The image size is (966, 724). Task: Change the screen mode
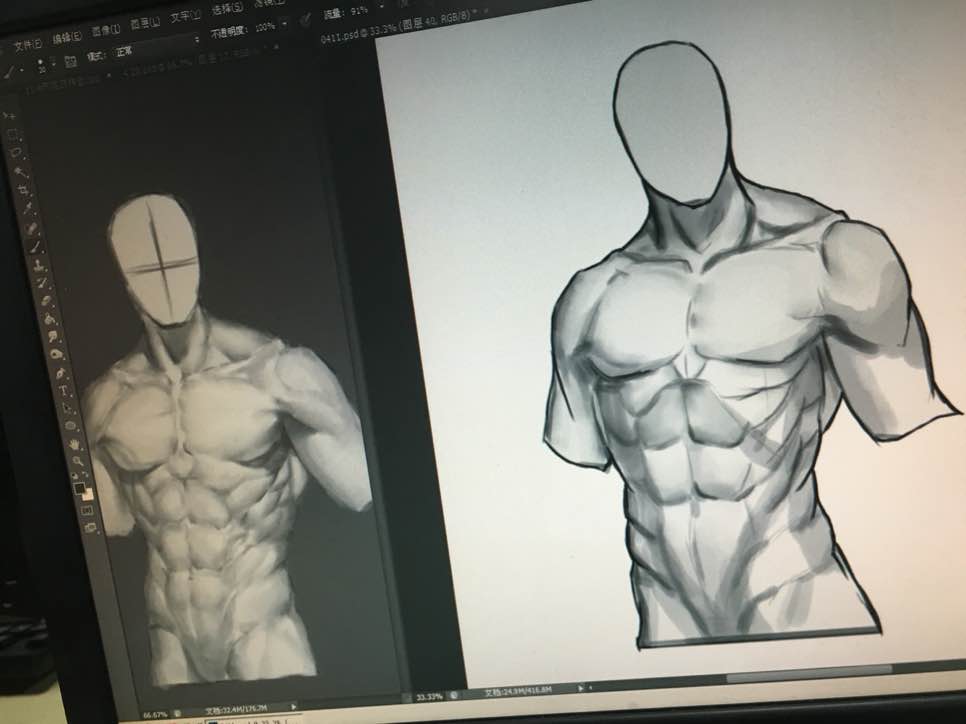92,528
